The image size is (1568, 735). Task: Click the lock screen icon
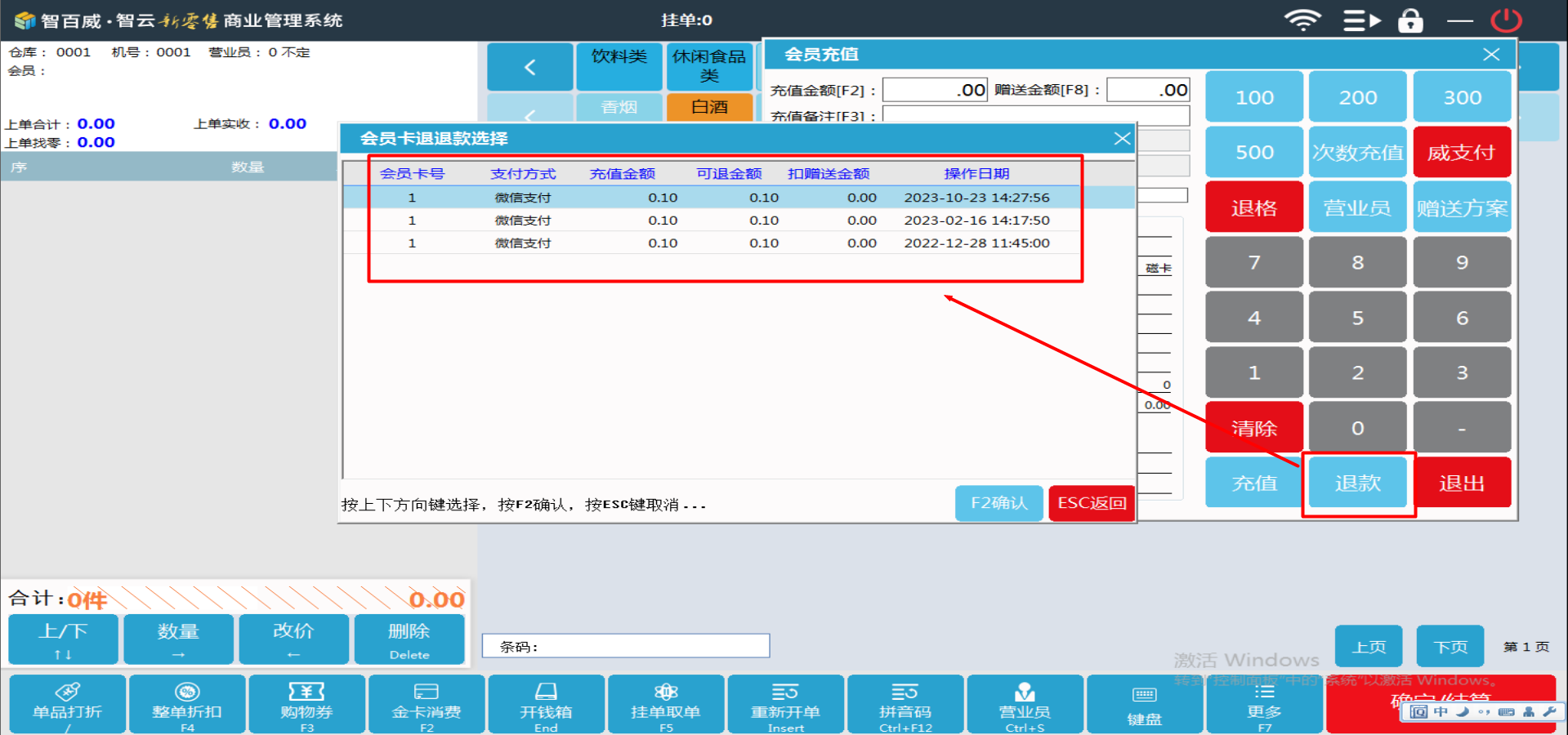[1410, 20]
